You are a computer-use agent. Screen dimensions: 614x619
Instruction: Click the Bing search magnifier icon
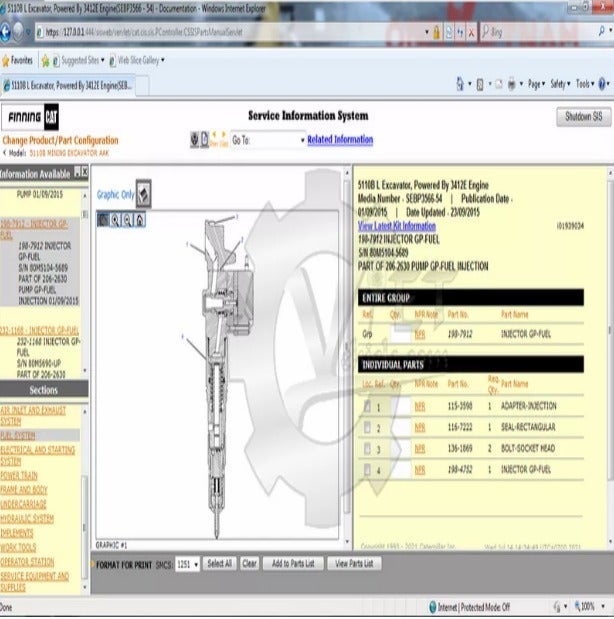tap(601, 31)
